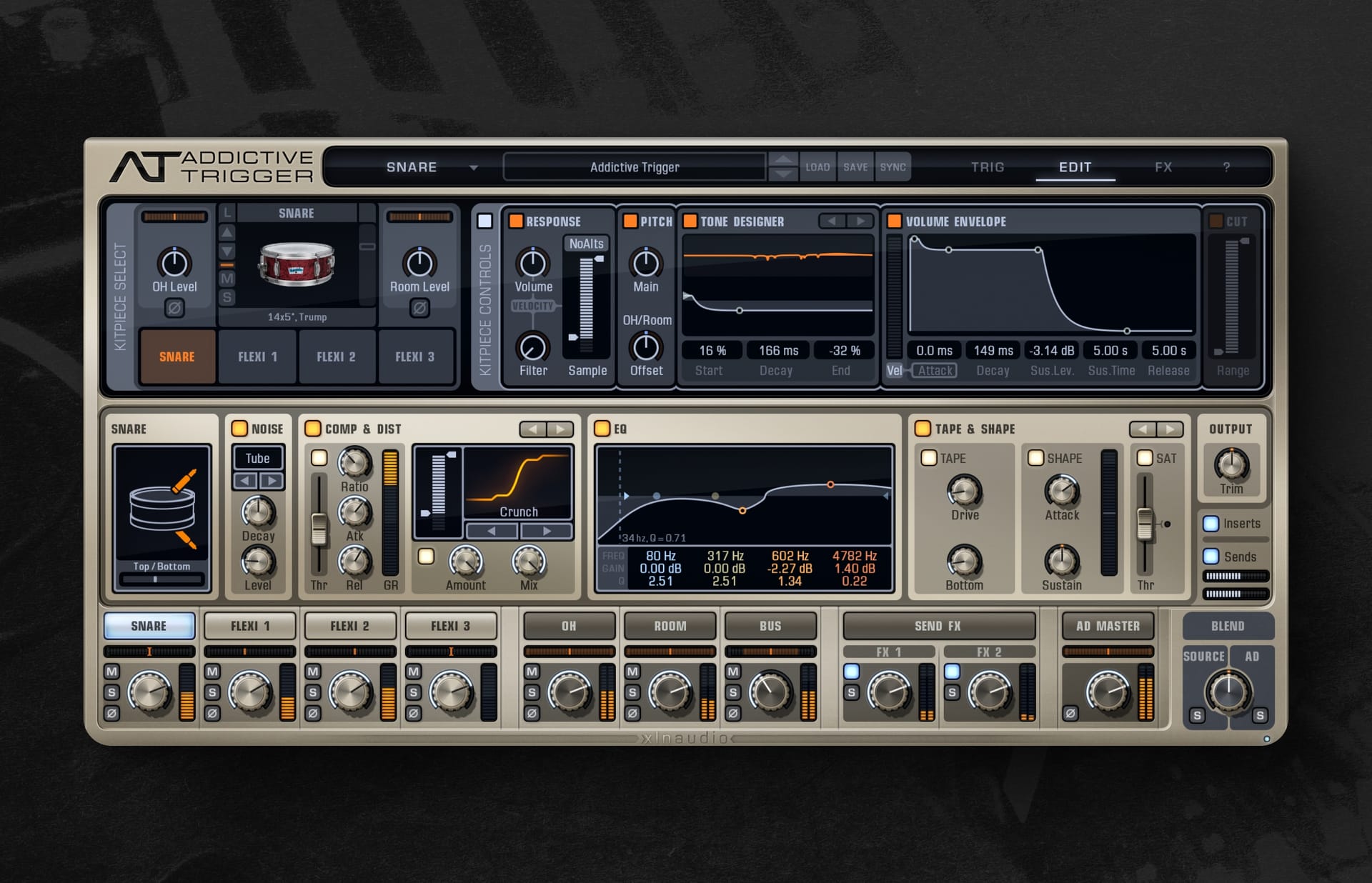Select the FLEXI 2 kitpiece slot
This screenshot has width=1372, height=883.
coord(336,356)
